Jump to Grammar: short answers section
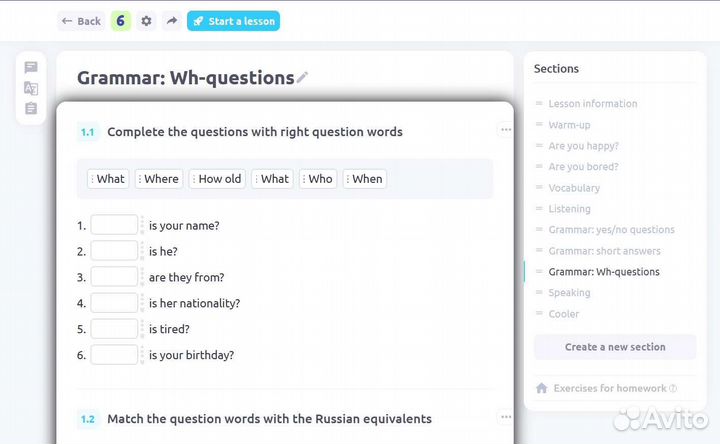The image size is (720, 444). click(x=604, y=251)
